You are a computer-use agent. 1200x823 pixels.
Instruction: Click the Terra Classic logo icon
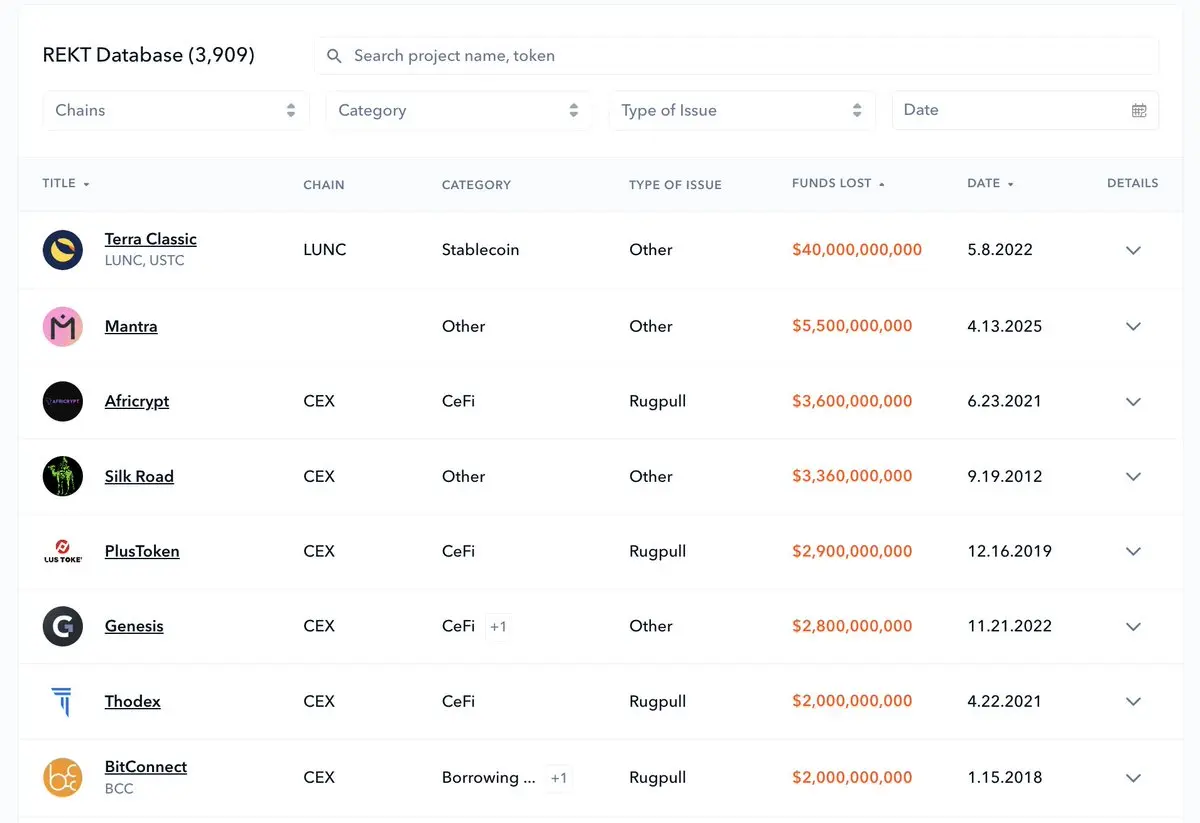(x=62, y=250)
